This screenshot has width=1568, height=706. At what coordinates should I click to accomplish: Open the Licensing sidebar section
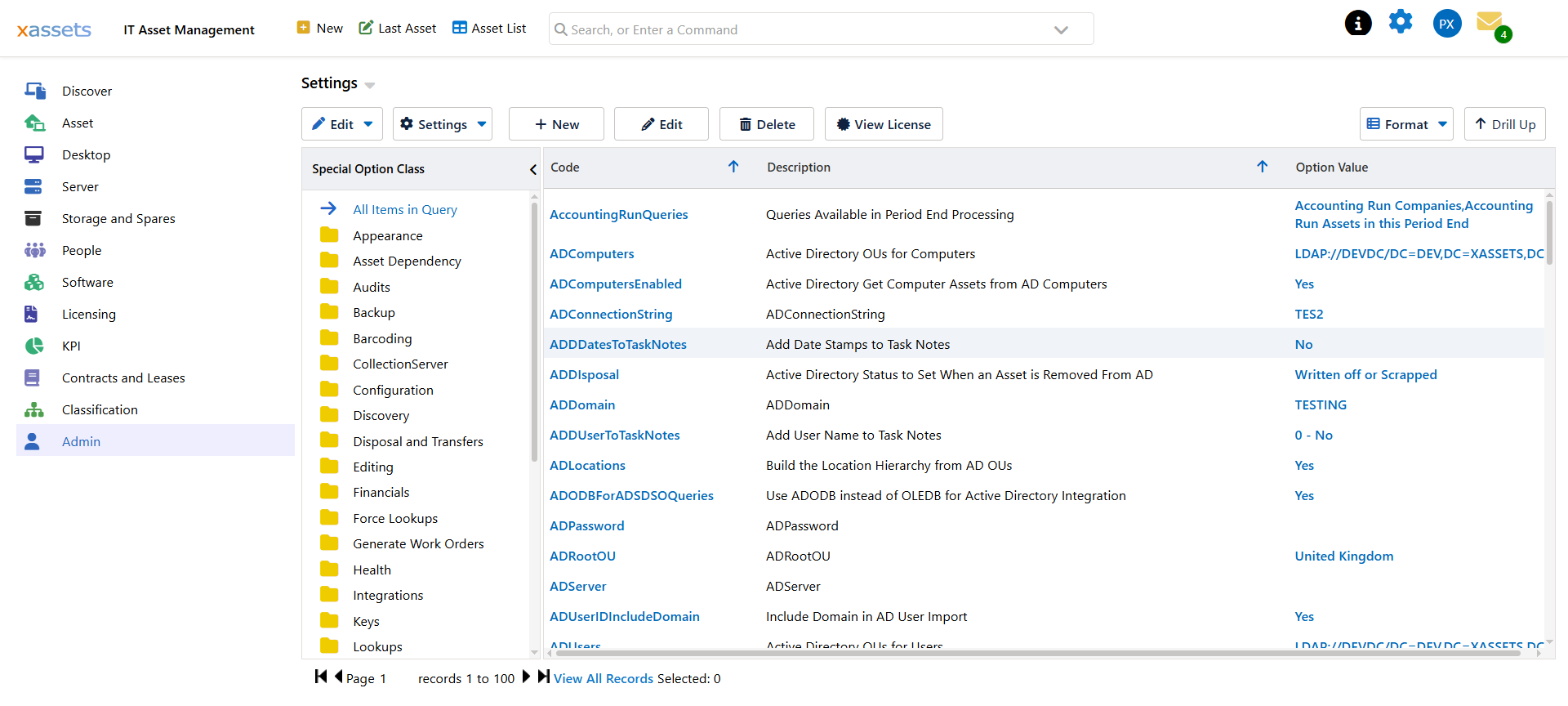(x=155, y=314)
